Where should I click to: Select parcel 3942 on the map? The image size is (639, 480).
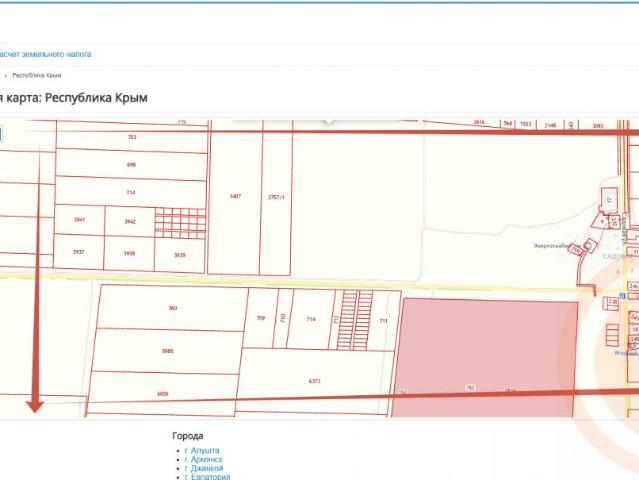click(x=130, y=222)
